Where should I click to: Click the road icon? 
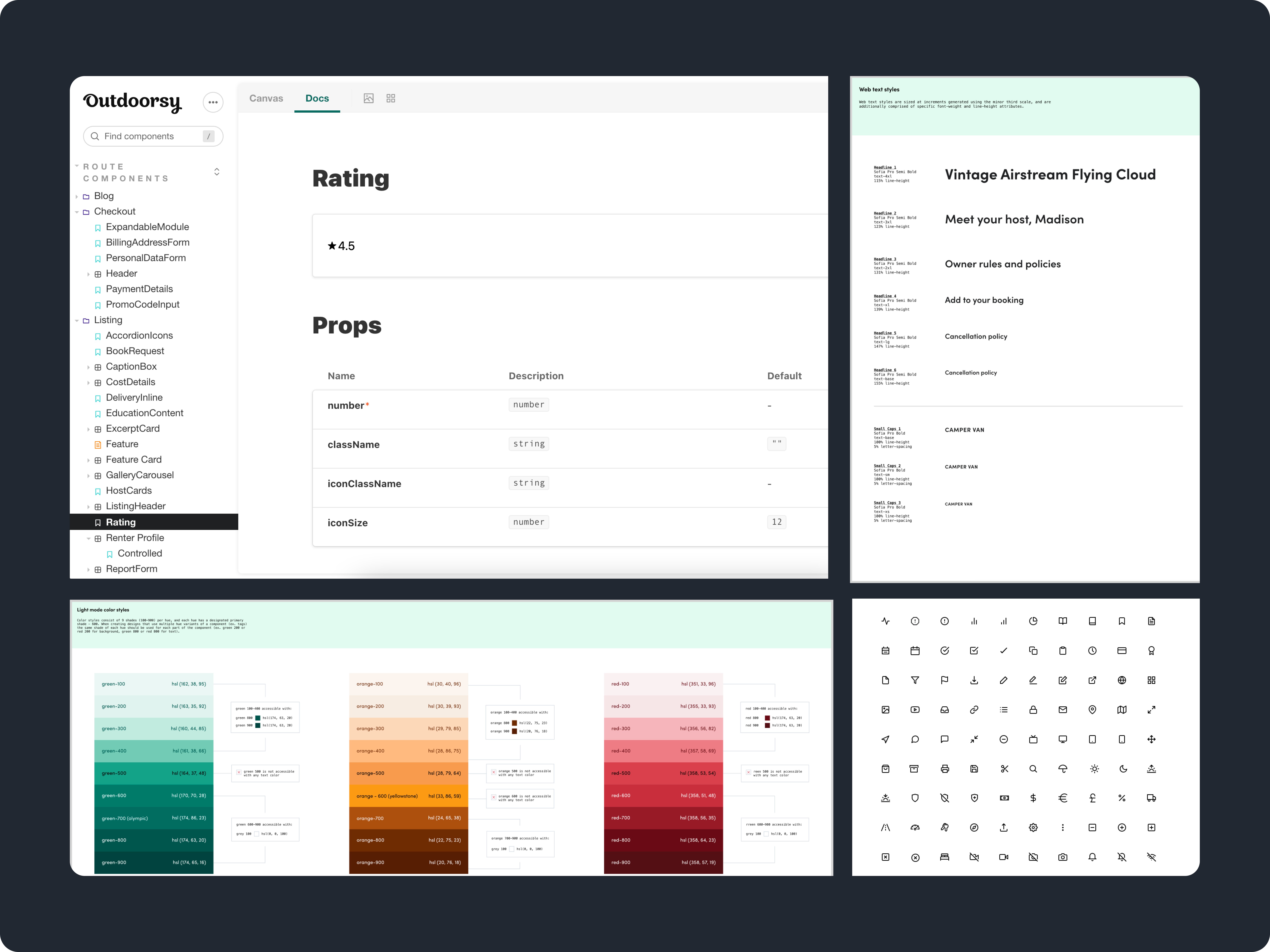(885, 828)
